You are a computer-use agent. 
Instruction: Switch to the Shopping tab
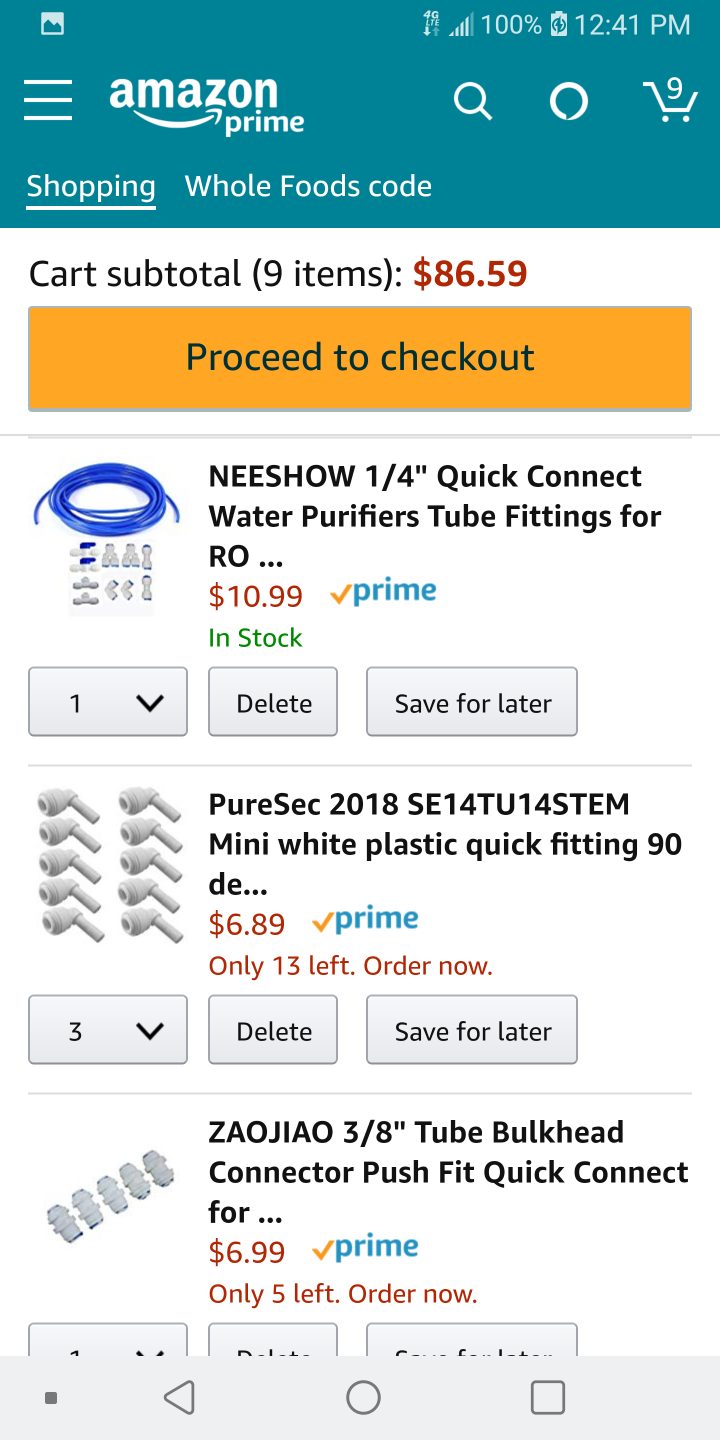91,187
